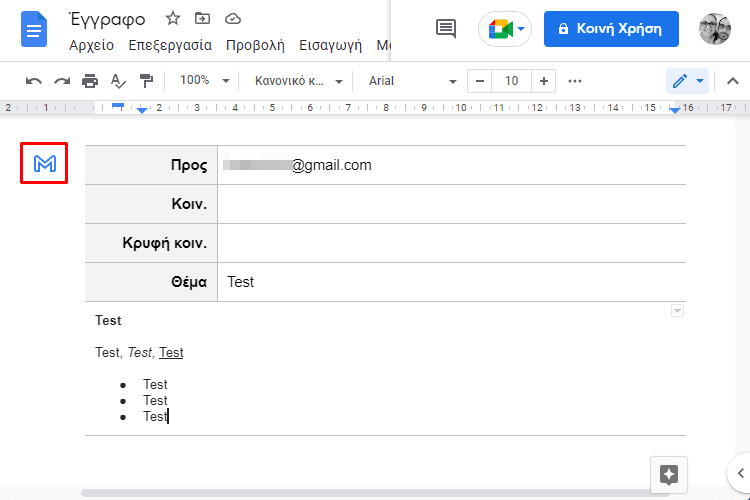Screen dimensions: 750x500
Task: Click the font size field showing 10
Action: pyautogui.click(x=511, y=81)
